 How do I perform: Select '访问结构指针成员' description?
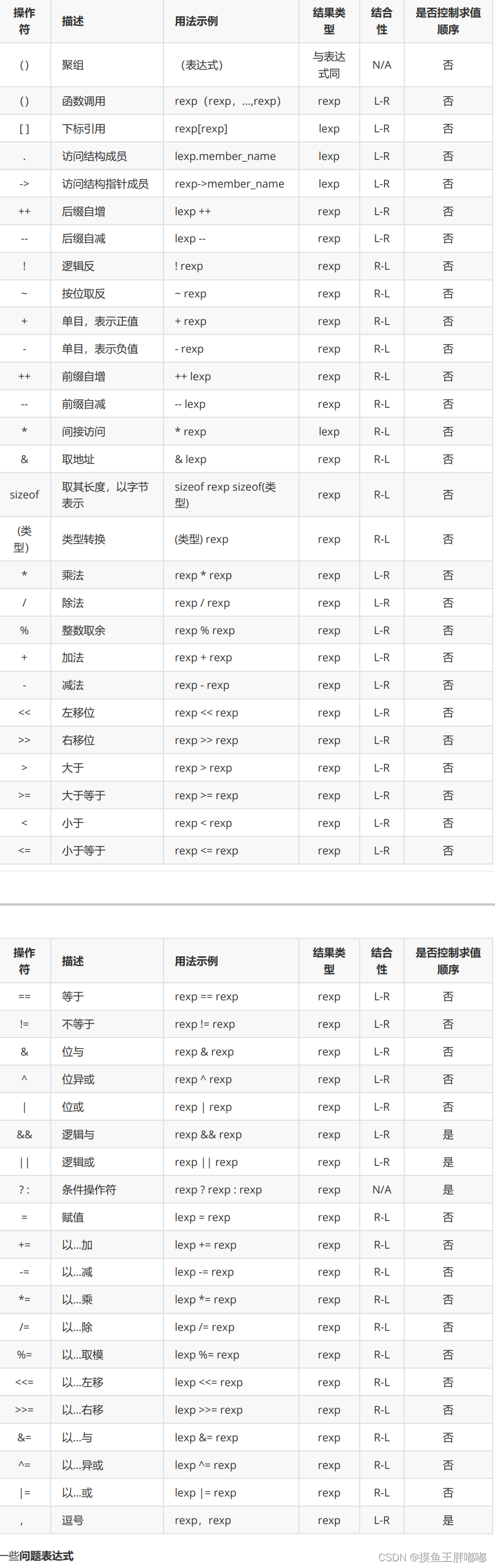[x=105, y=184]
